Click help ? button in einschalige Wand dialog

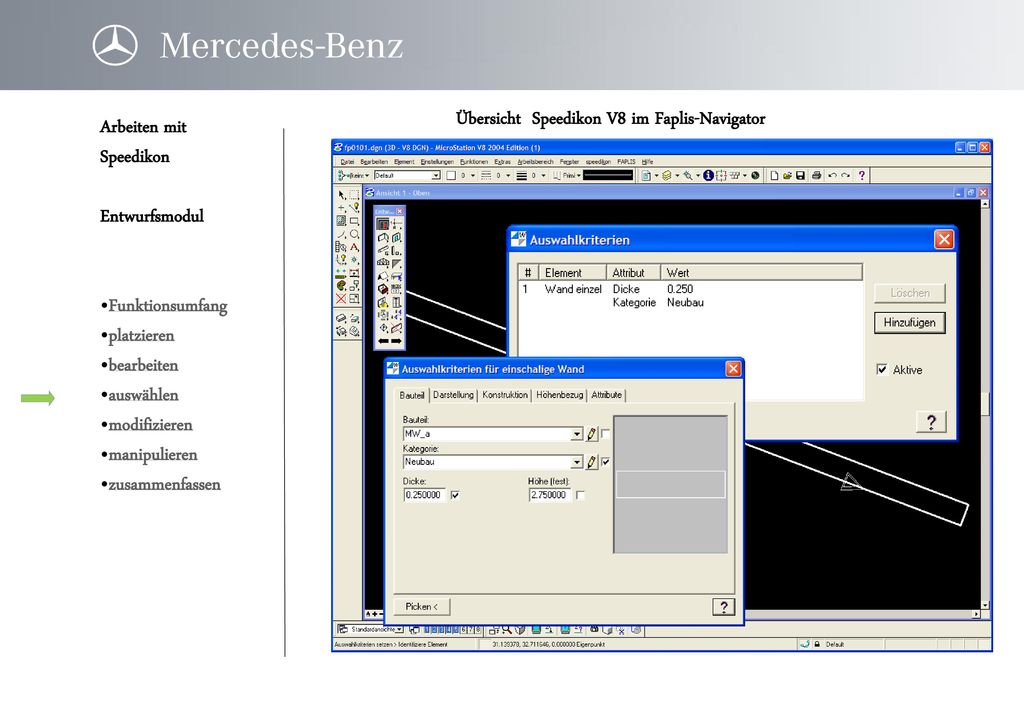723,607
